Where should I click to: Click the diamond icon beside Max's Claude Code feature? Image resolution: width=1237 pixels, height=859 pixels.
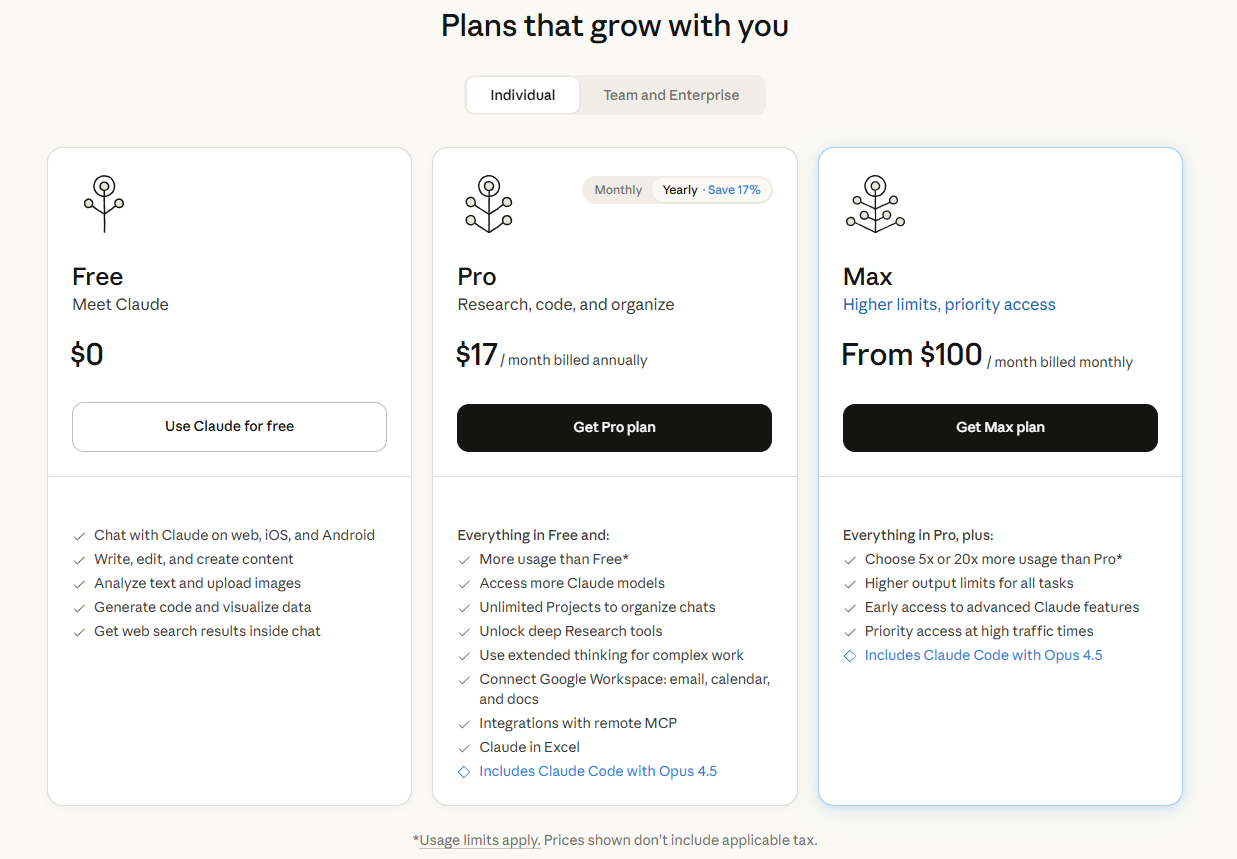(x=850, y=655)
